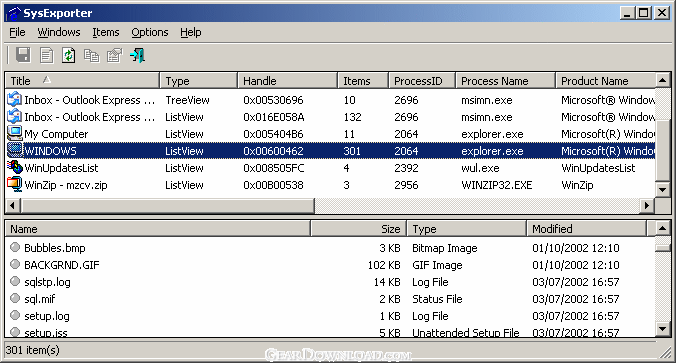The width and height of the screenshot is (676, 363).
Task: Click the WINDOWS row icon
Action: point(14,151)
